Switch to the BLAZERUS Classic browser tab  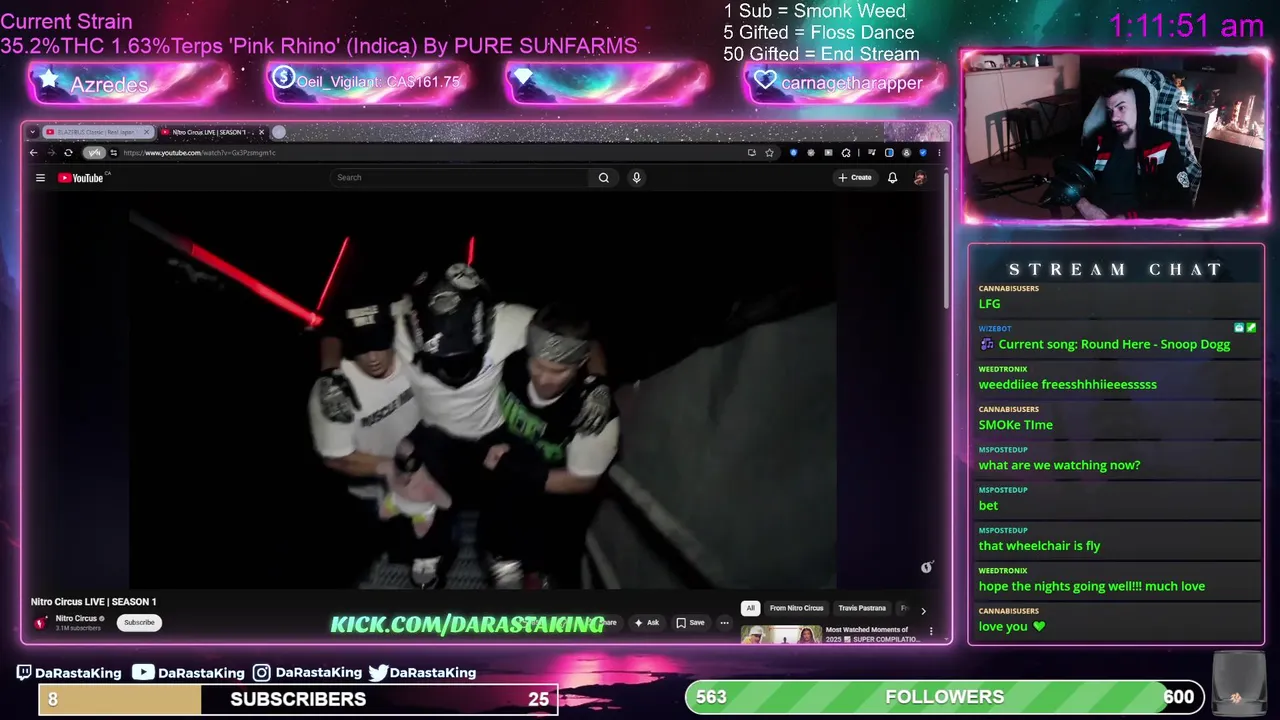92,132
